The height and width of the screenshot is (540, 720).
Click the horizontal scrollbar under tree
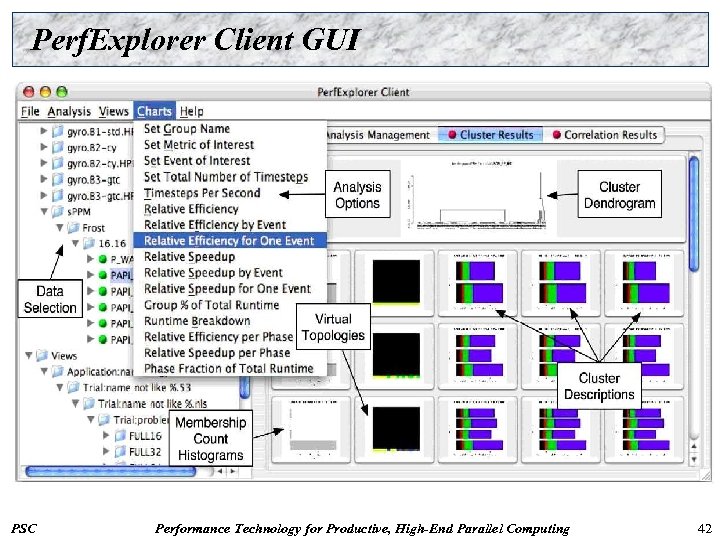[111, 471]
